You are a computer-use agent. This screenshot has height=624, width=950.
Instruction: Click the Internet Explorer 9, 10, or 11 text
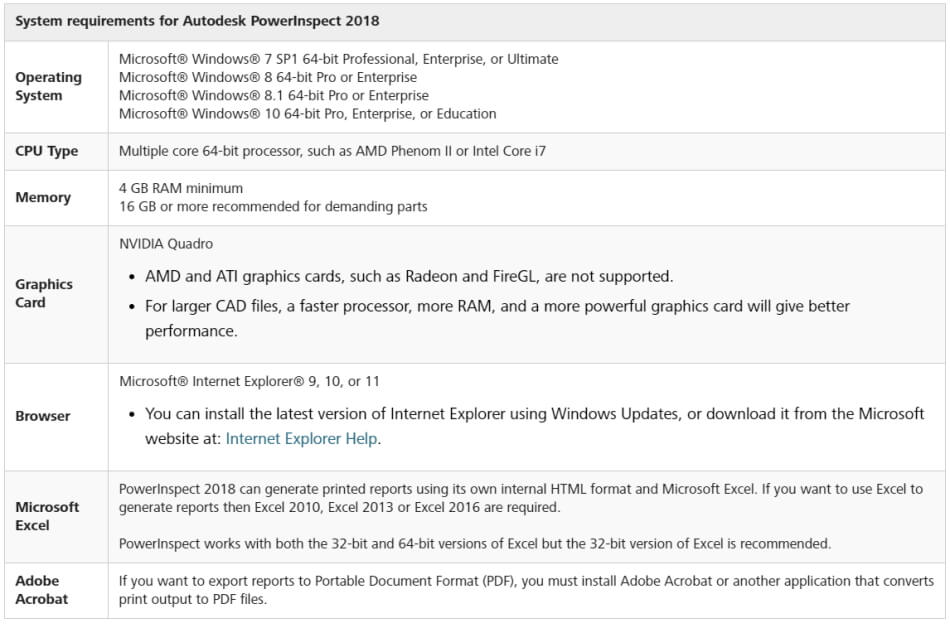[x=249, y=381]
